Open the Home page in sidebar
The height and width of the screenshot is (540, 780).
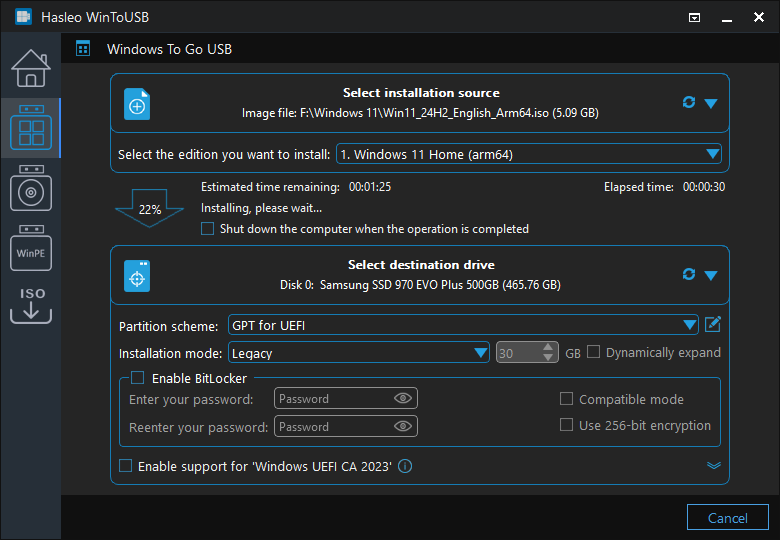pos(31,69)
